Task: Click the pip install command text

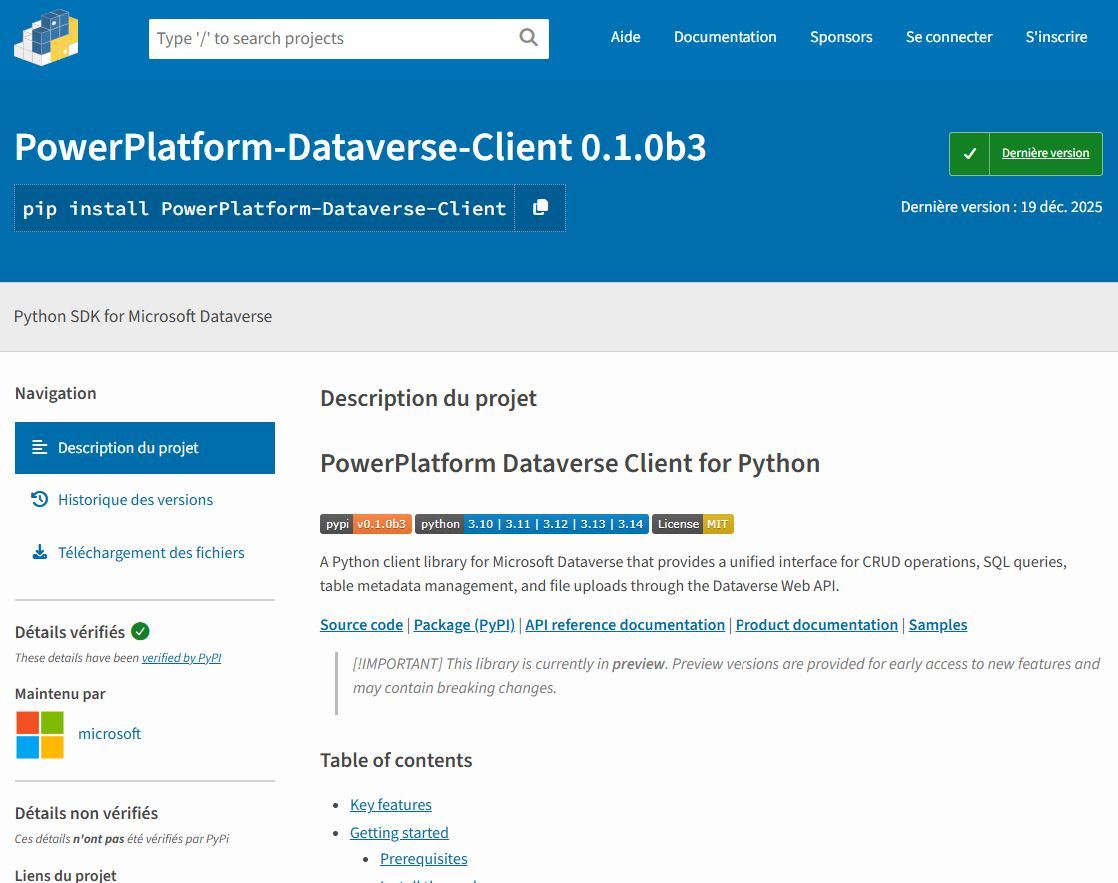Action: (x=265, y=208)
